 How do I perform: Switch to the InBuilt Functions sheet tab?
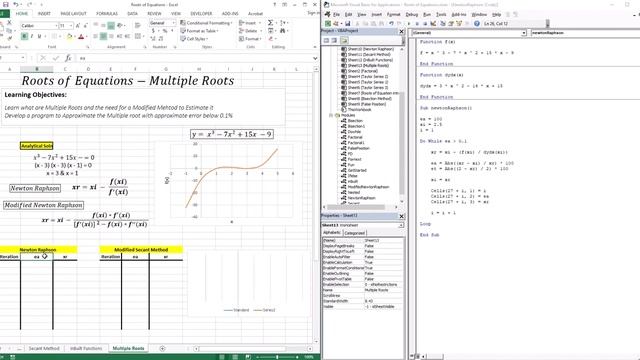point(86,348)
